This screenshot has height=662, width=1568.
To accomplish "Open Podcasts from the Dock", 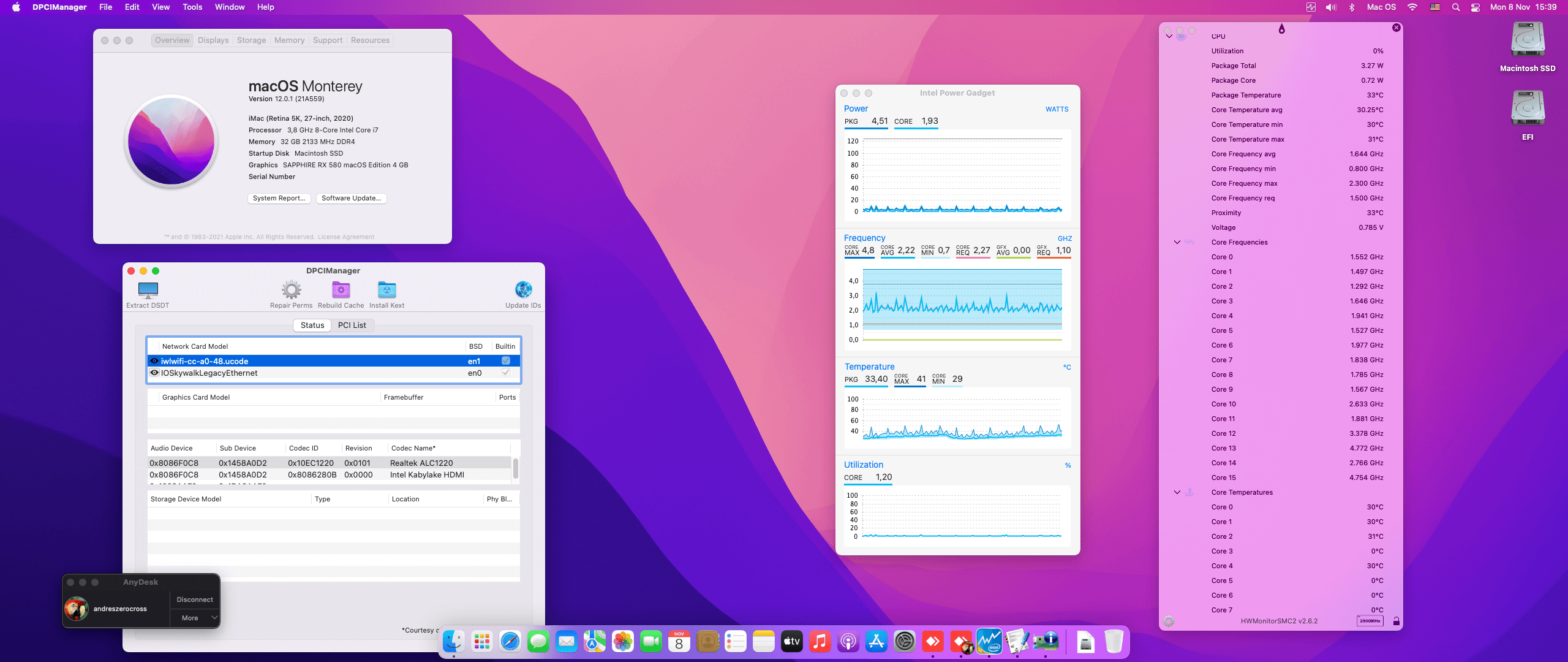I will (x=848, y=642).
